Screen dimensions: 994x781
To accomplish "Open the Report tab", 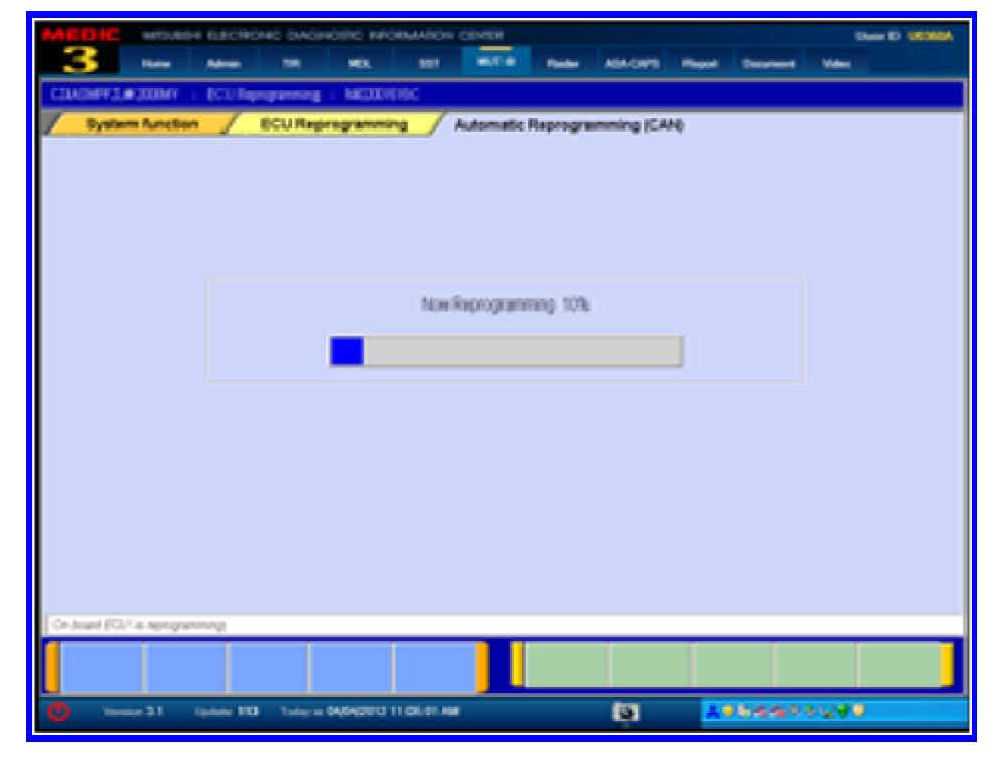I will (x=696, y=63).
